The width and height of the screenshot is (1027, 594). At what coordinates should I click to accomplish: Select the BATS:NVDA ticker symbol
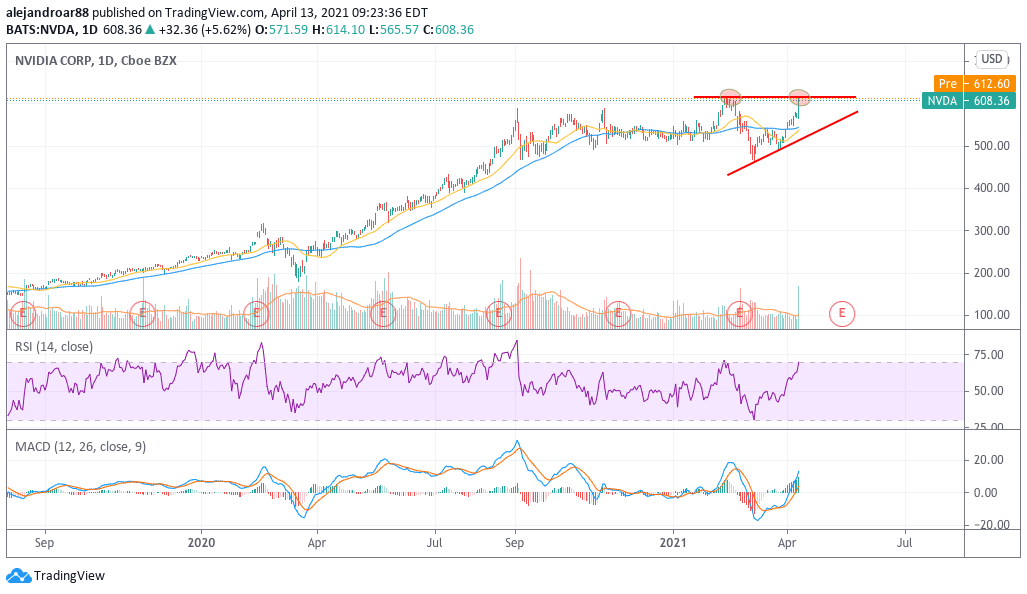(41, 29)
